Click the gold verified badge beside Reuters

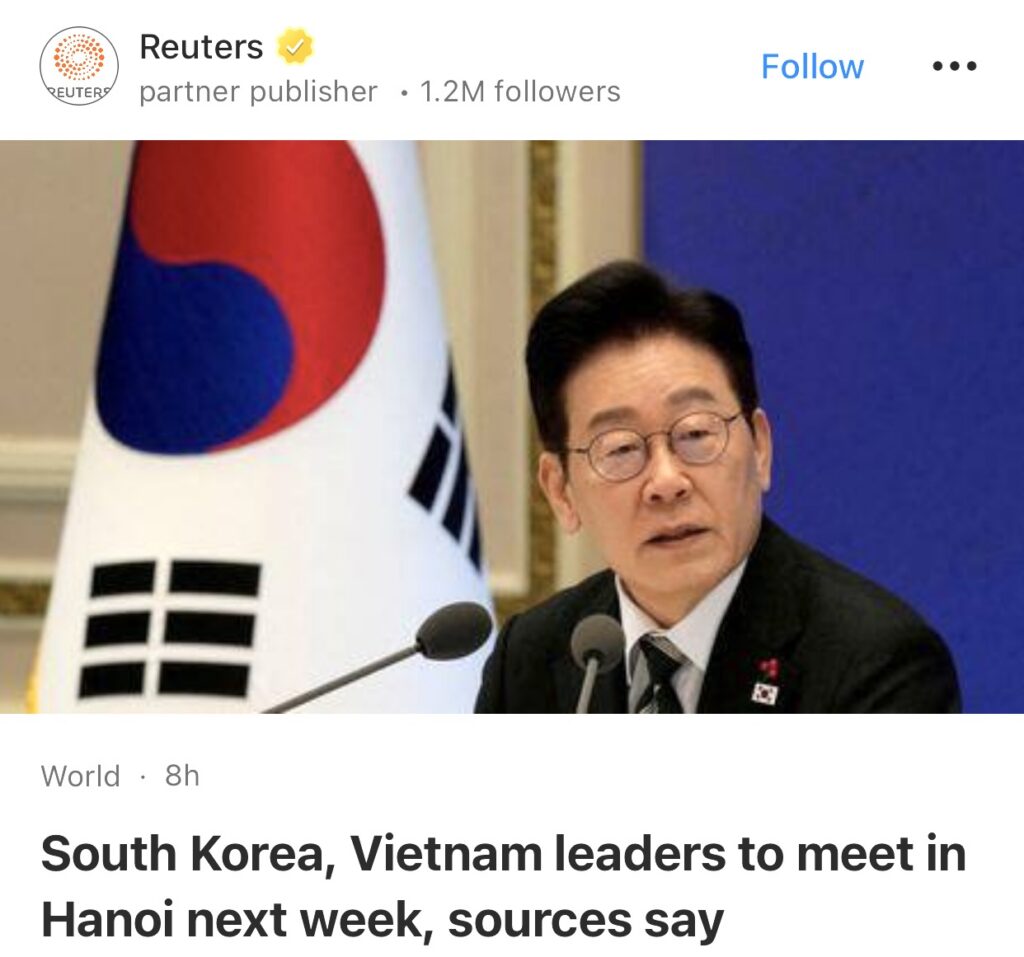(x=295, y=47)
